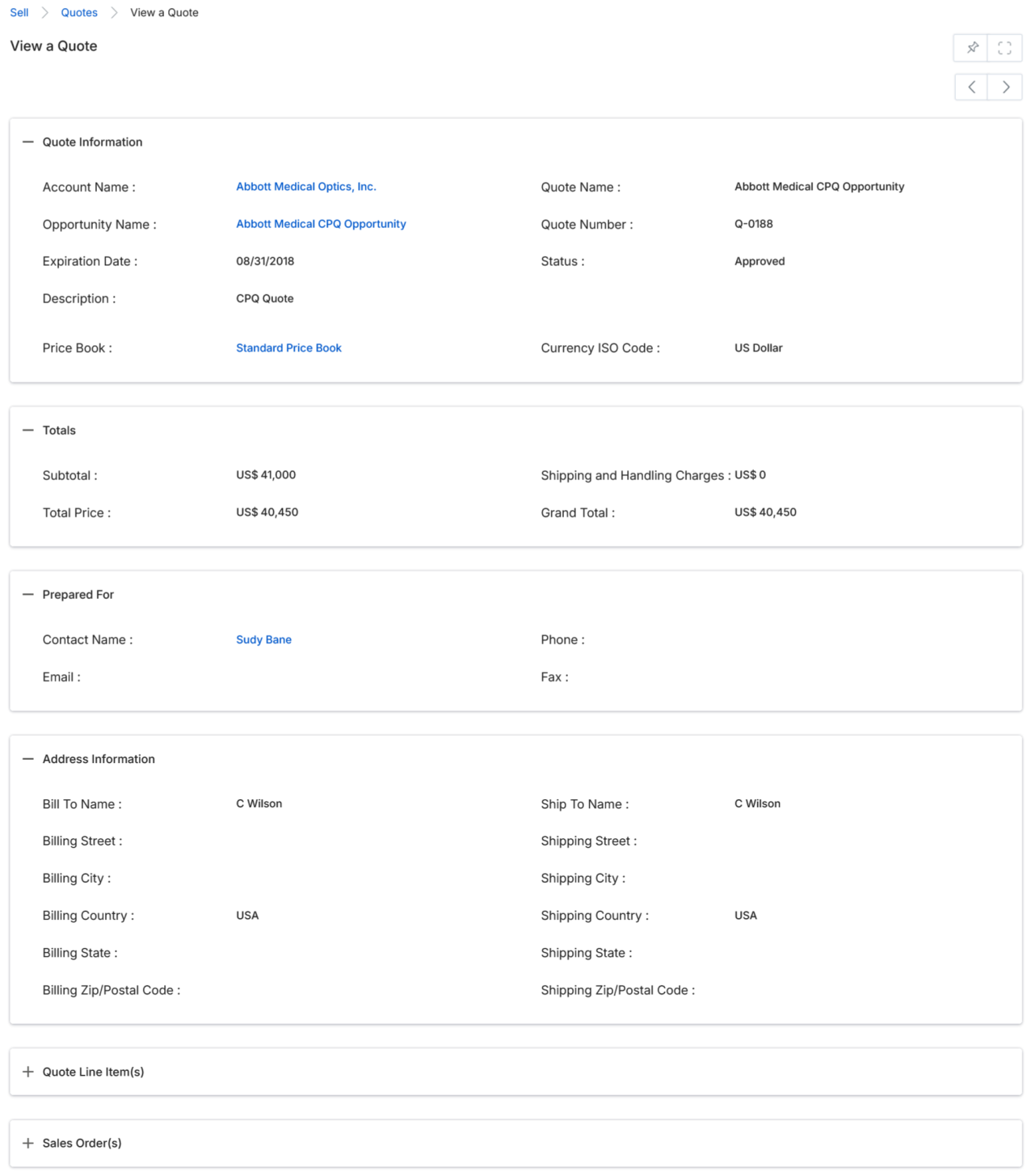Expand the Sales Order(s) section
Screen dimensions: 1031x1176
28,1143
